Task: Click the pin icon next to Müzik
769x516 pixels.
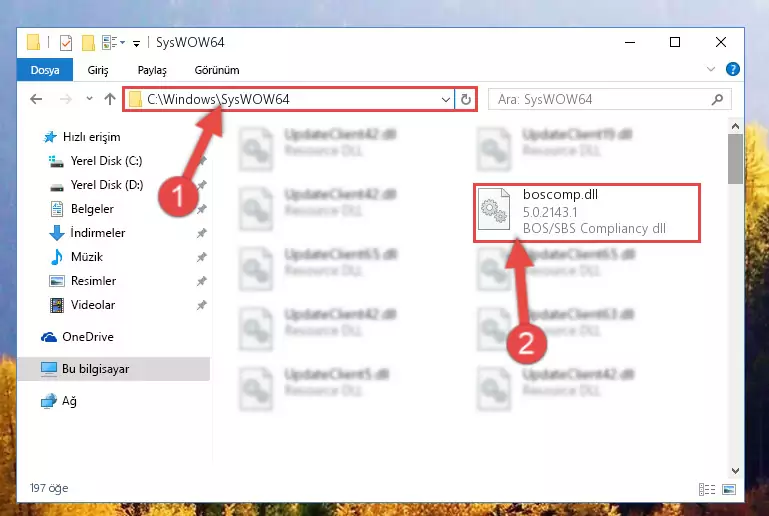Action: pos(202,257)
